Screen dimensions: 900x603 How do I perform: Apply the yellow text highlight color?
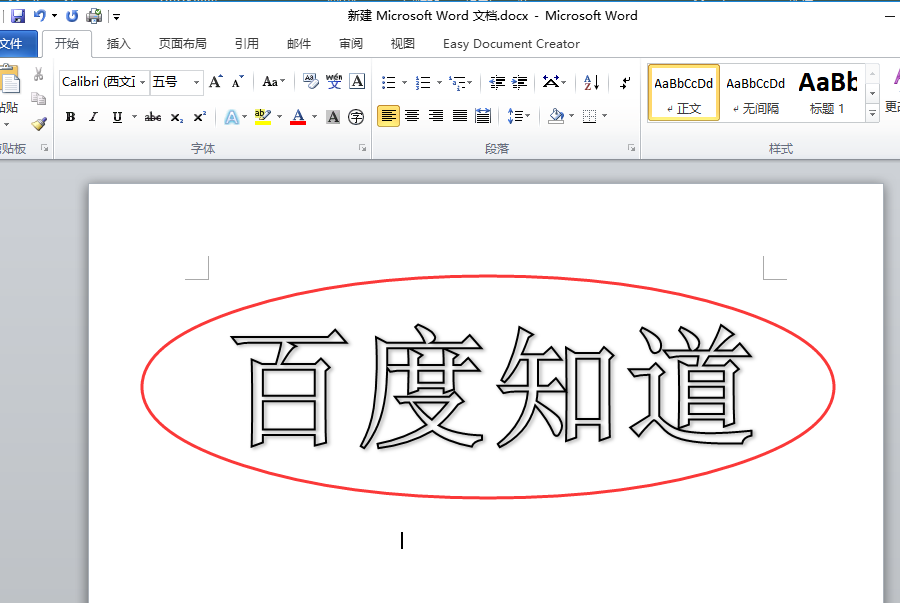(262, 117)
